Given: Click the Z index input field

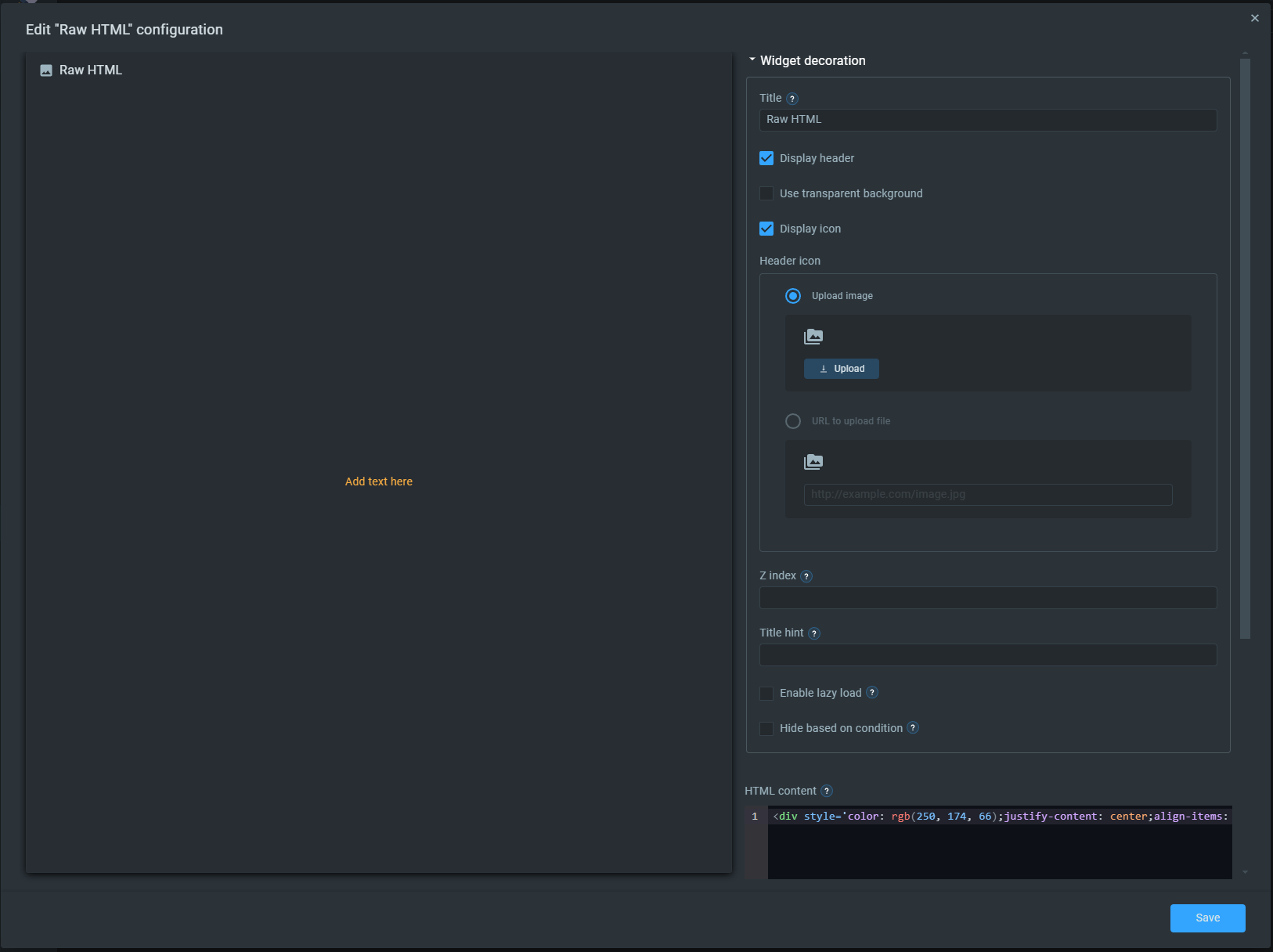Looking at the screenshot, I should (988, 598).
